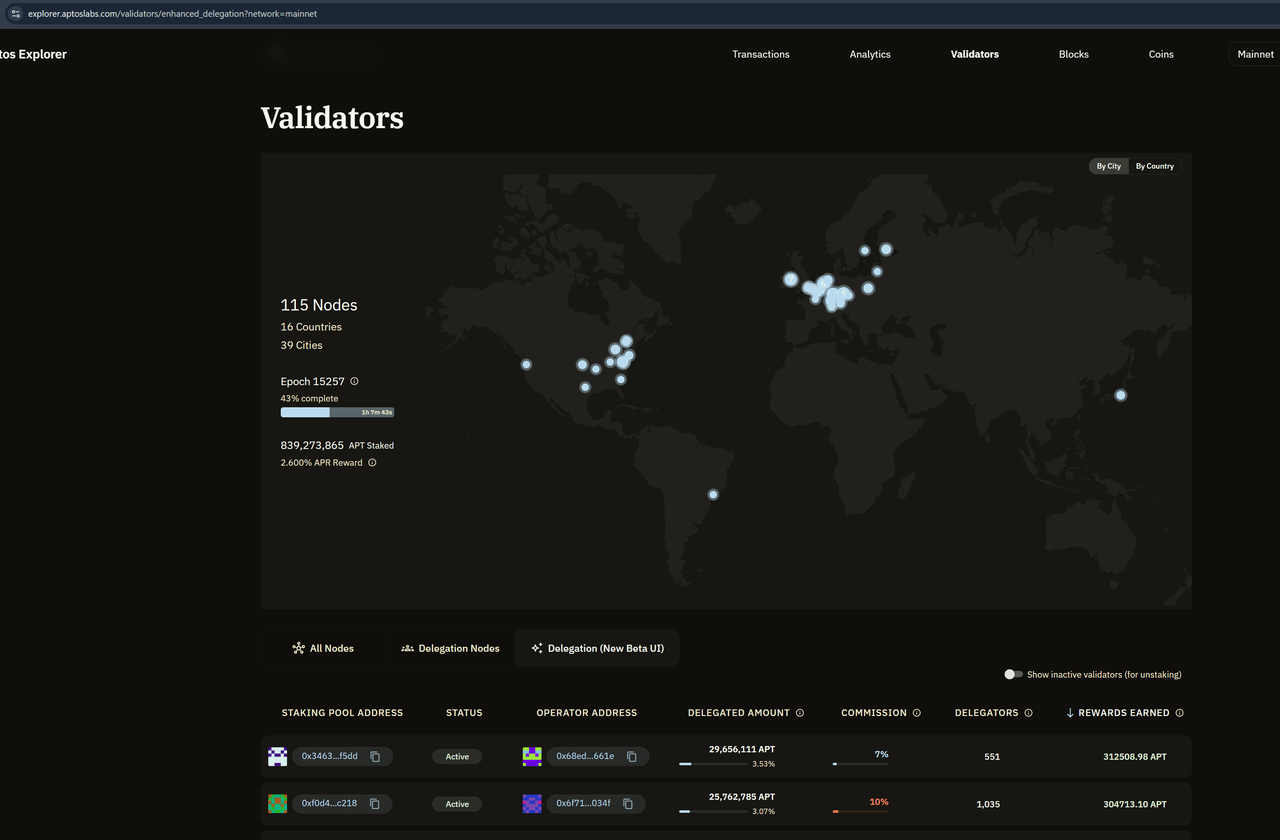This screenshot has height=840, width=1280.
Task: Click the identicon avatar of the first validator
Action: (x=277, y=756)
